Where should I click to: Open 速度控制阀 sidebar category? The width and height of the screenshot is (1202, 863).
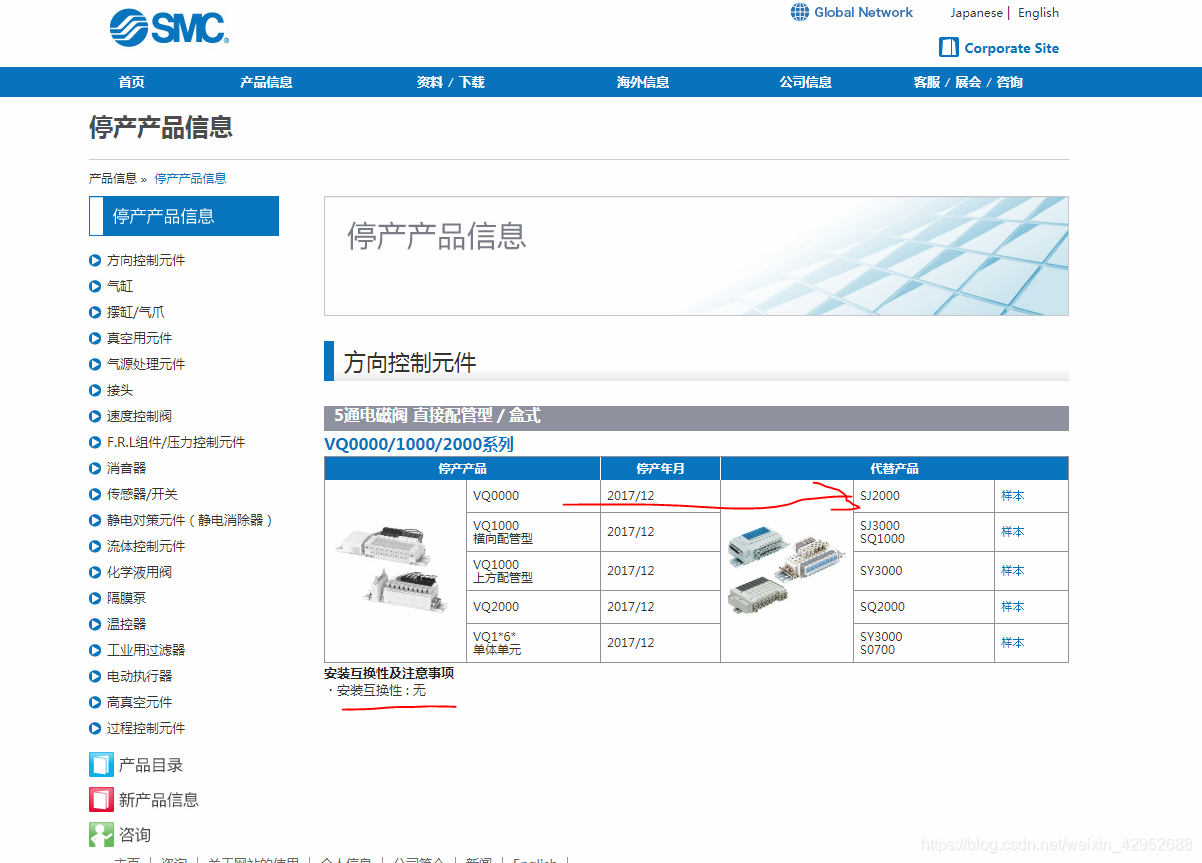coord(140,416)
